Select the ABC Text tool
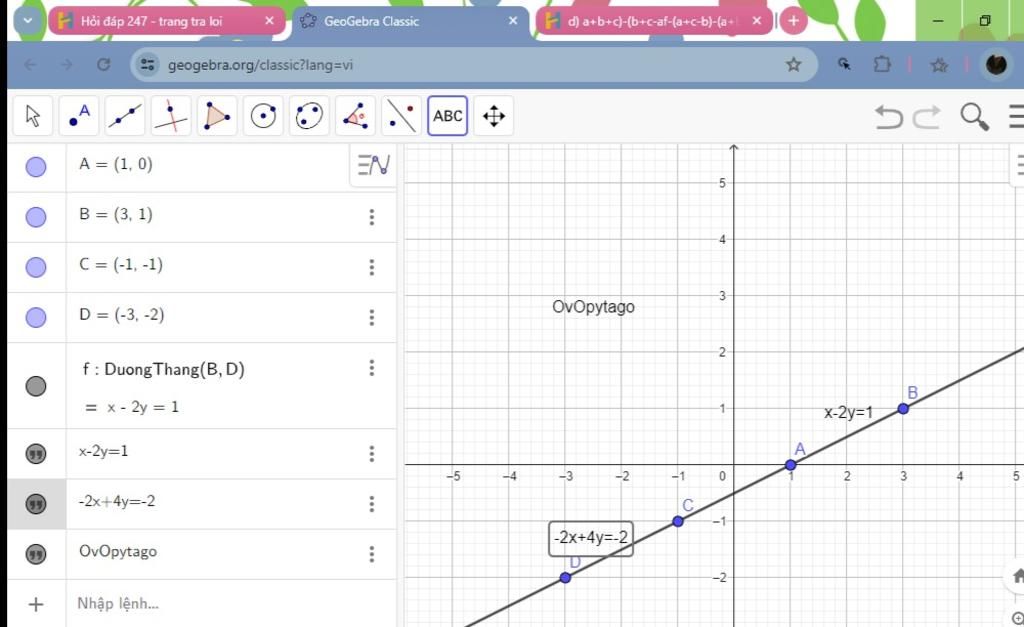This screenshot has width=1024, height=627. pos(447,116)
